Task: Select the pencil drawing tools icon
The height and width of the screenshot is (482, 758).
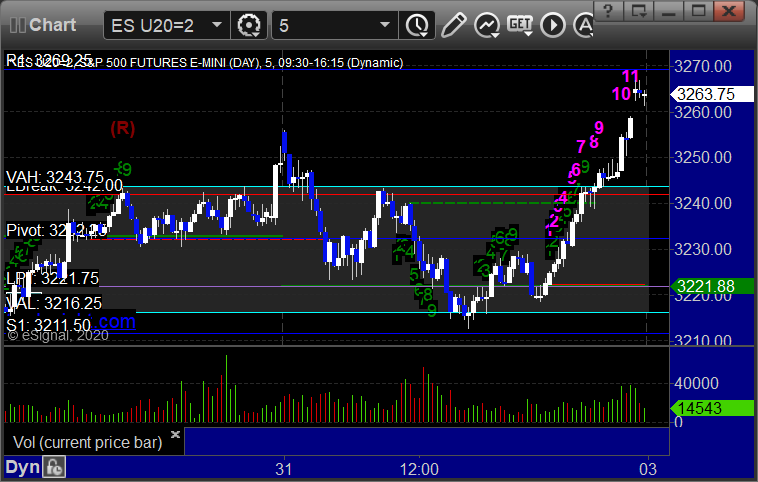Action: [x=453, y=25]
